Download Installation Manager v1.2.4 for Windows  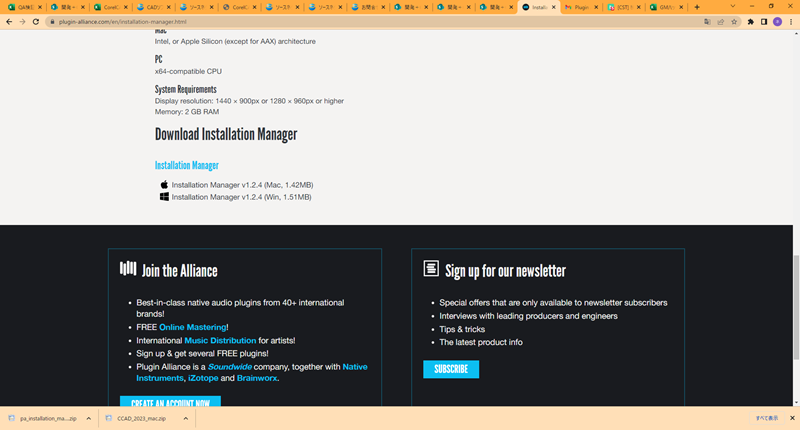click(241, 197)
